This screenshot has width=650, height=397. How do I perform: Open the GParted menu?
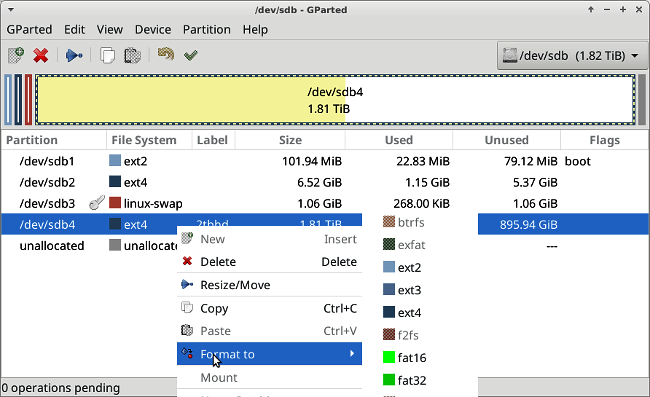pos(29,30)
